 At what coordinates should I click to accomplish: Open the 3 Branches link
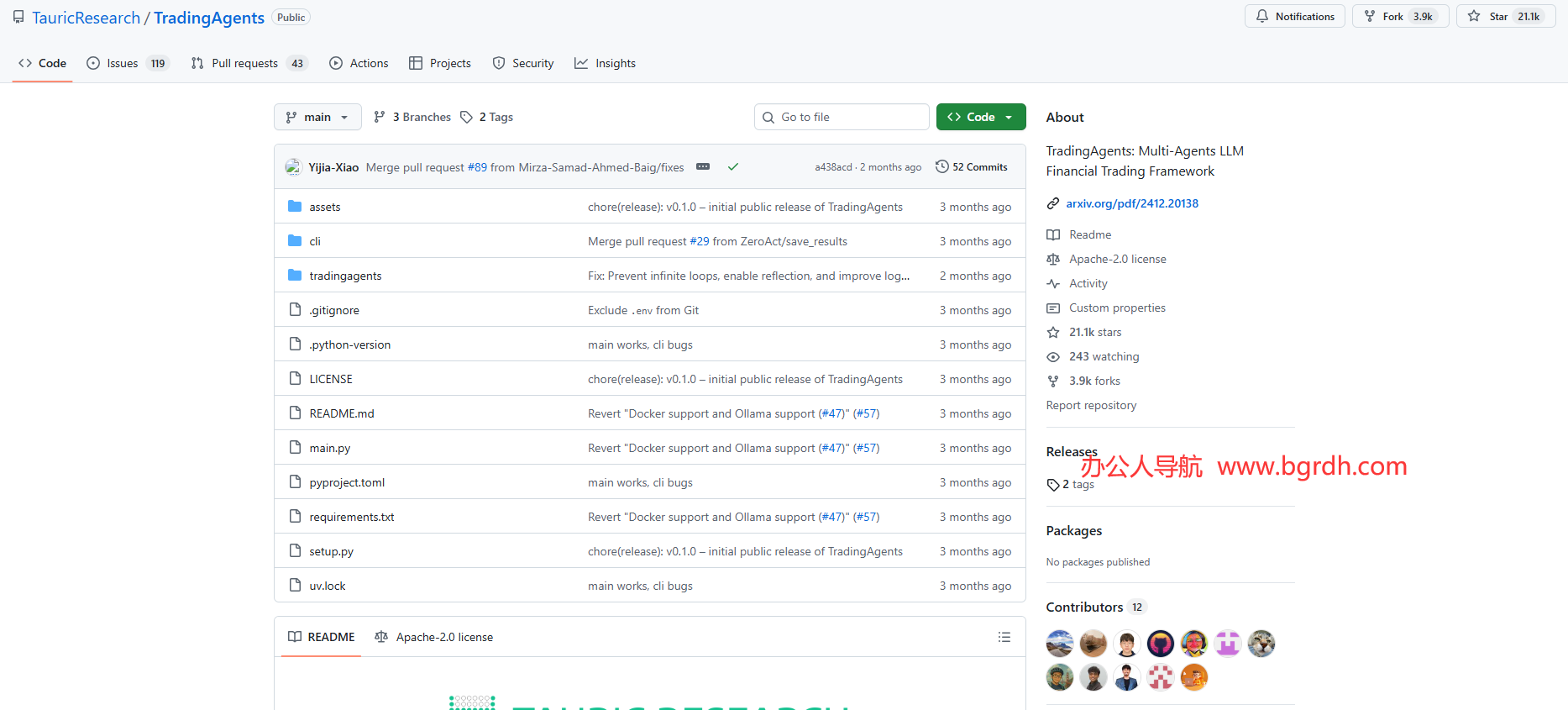pos(412,117)
